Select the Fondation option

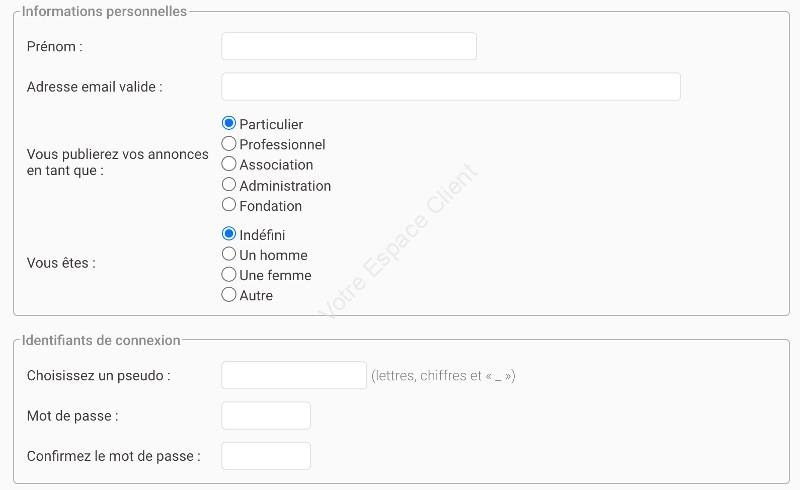229,205
